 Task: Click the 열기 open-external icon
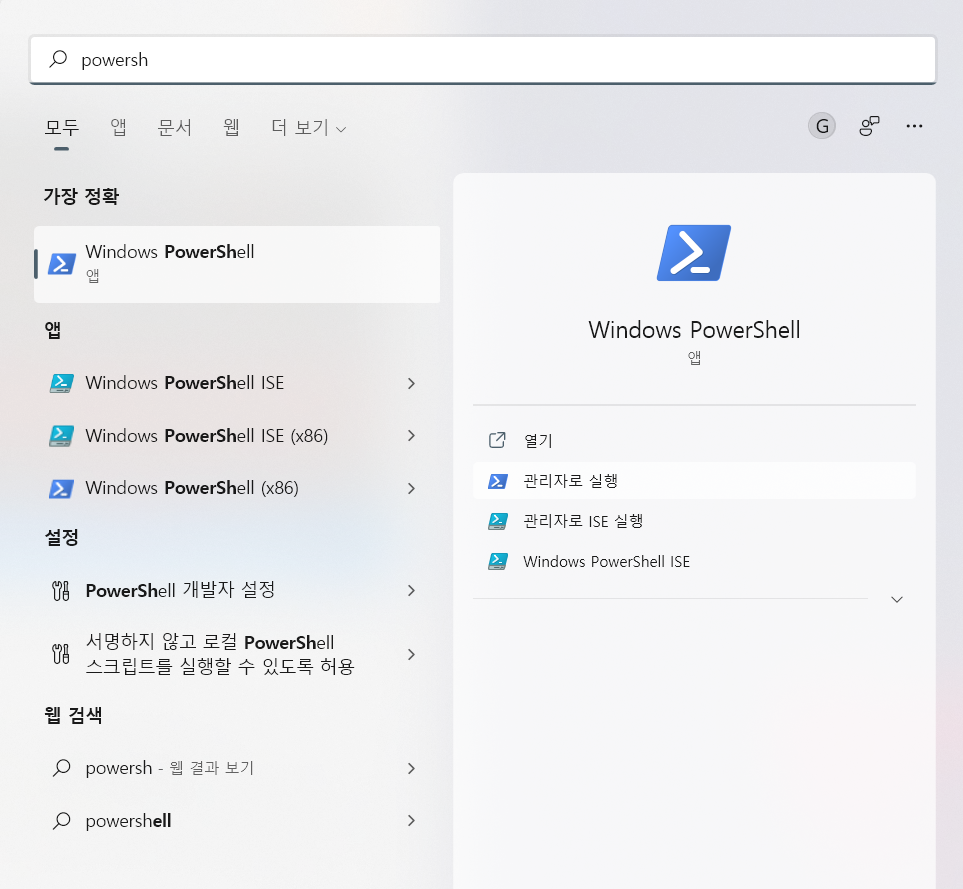497,440
